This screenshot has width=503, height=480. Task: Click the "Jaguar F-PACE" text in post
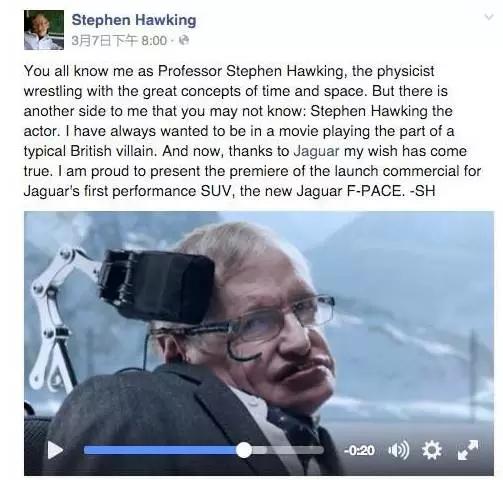point(349,191)
